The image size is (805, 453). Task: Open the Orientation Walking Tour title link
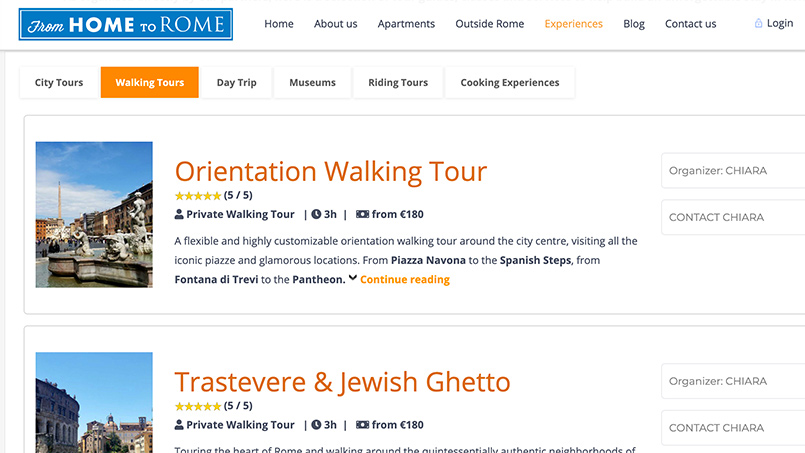tap(331, 171)
